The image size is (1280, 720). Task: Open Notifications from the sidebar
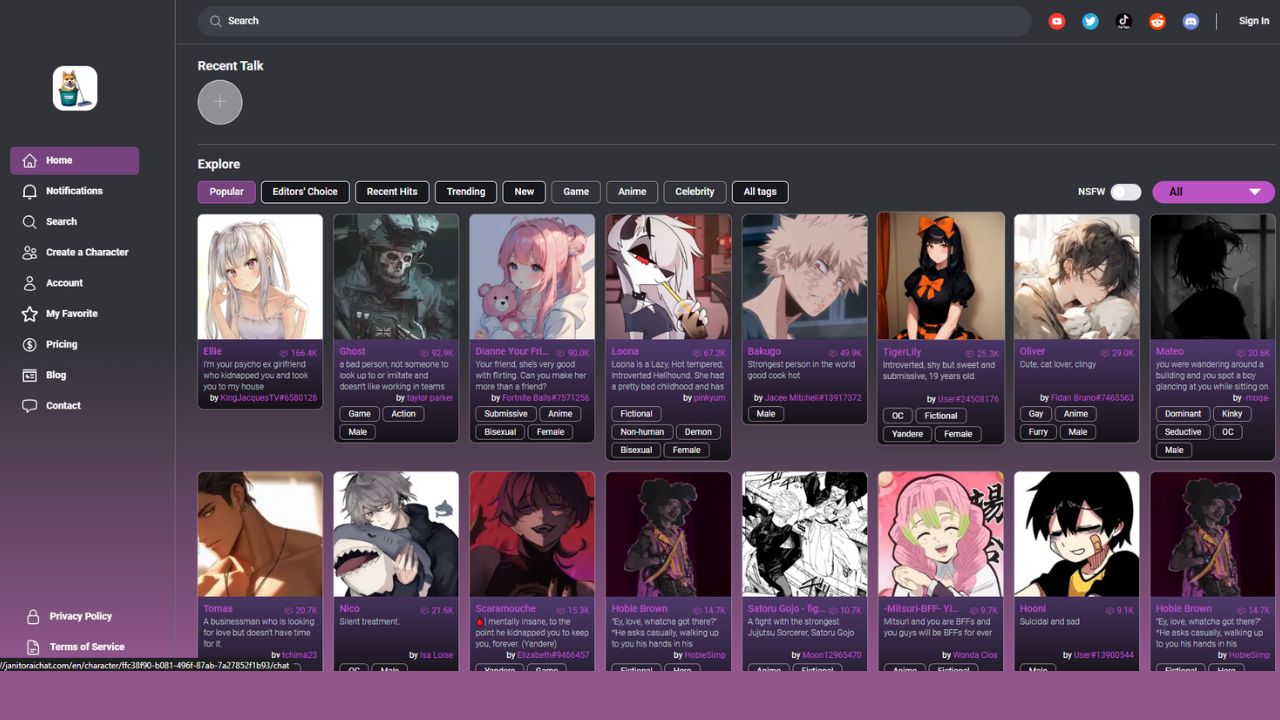(74, 191)
